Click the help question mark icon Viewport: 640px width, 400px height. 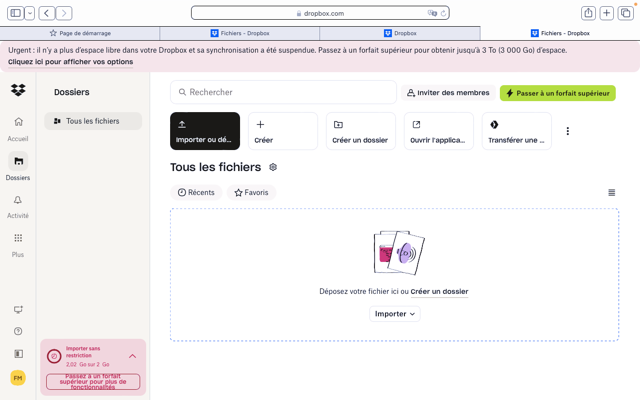coord(18,331)
